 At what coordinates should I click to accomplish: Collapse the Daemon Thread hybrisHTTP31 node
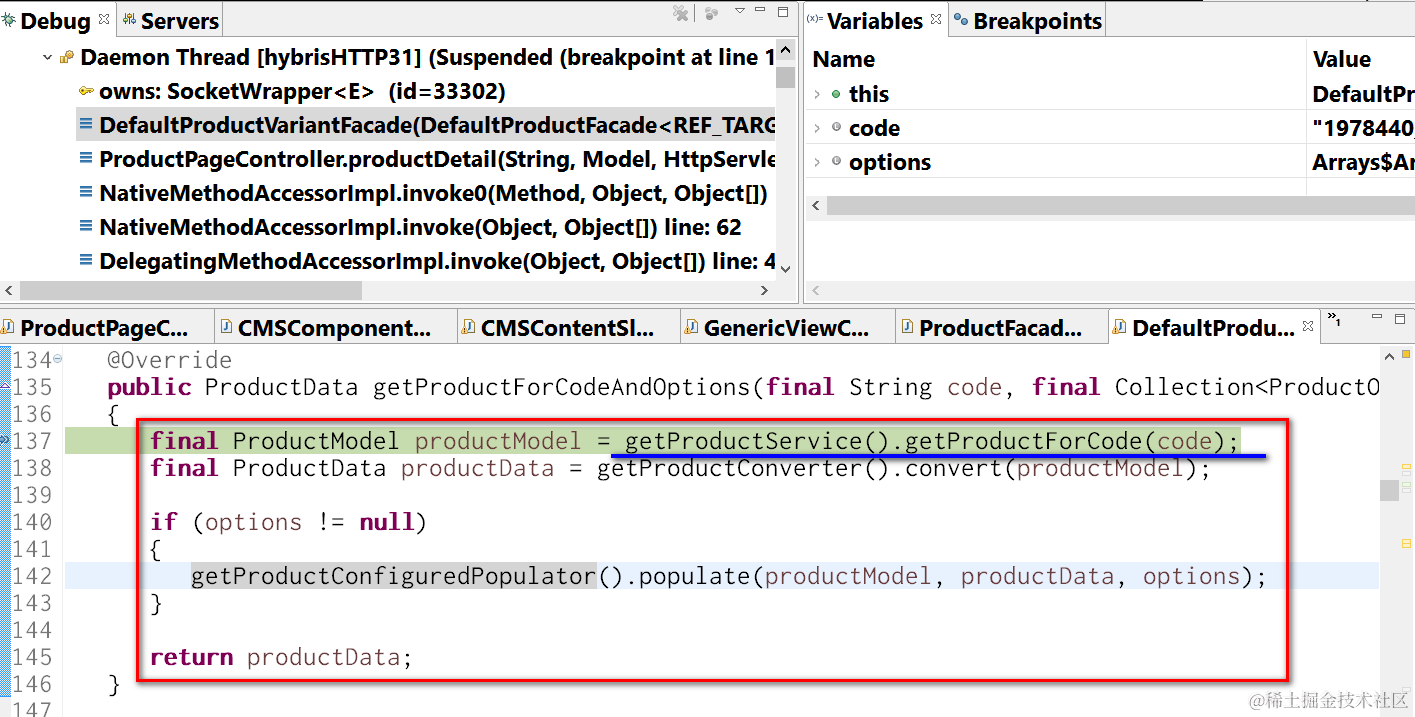tap(47, 58)
